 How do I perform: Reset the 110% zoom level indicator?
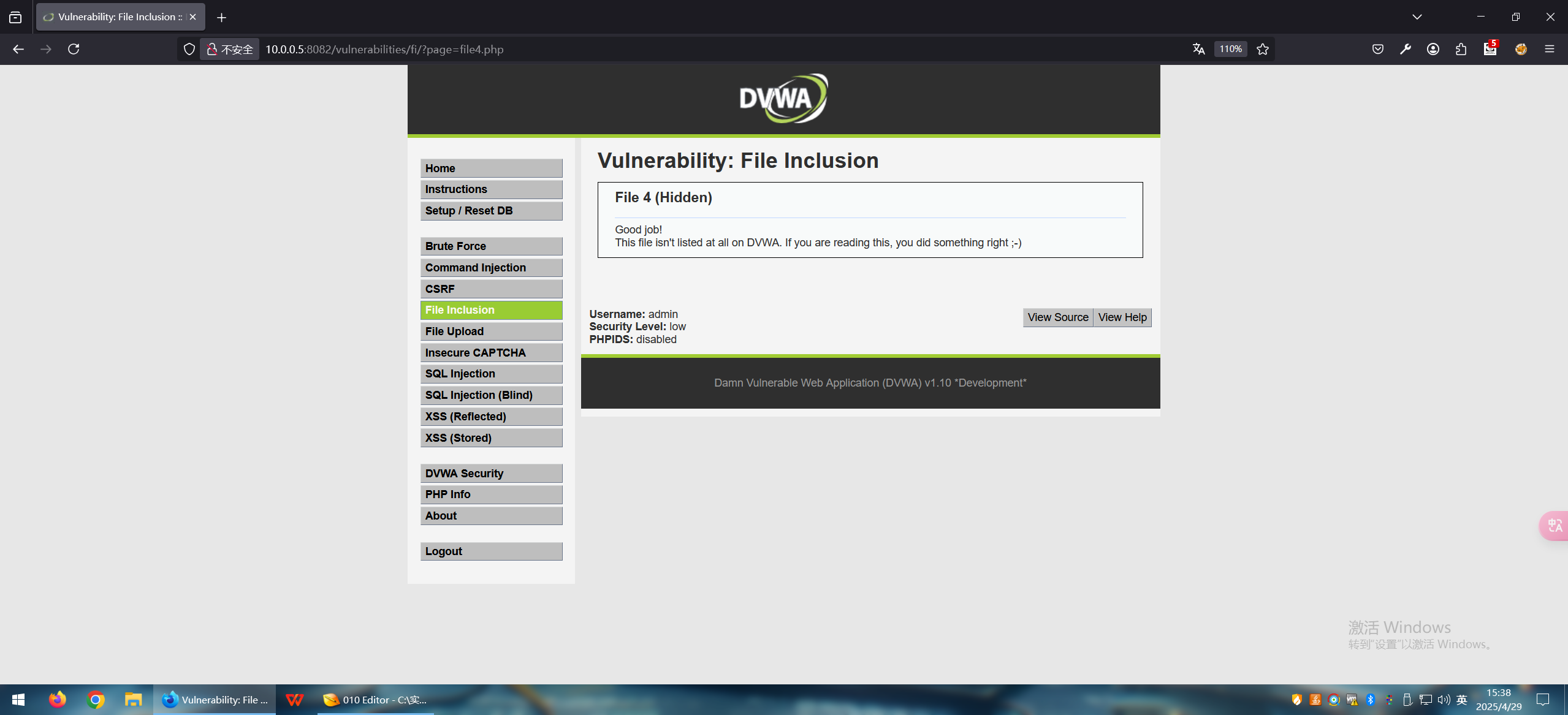coord(1230,49)
